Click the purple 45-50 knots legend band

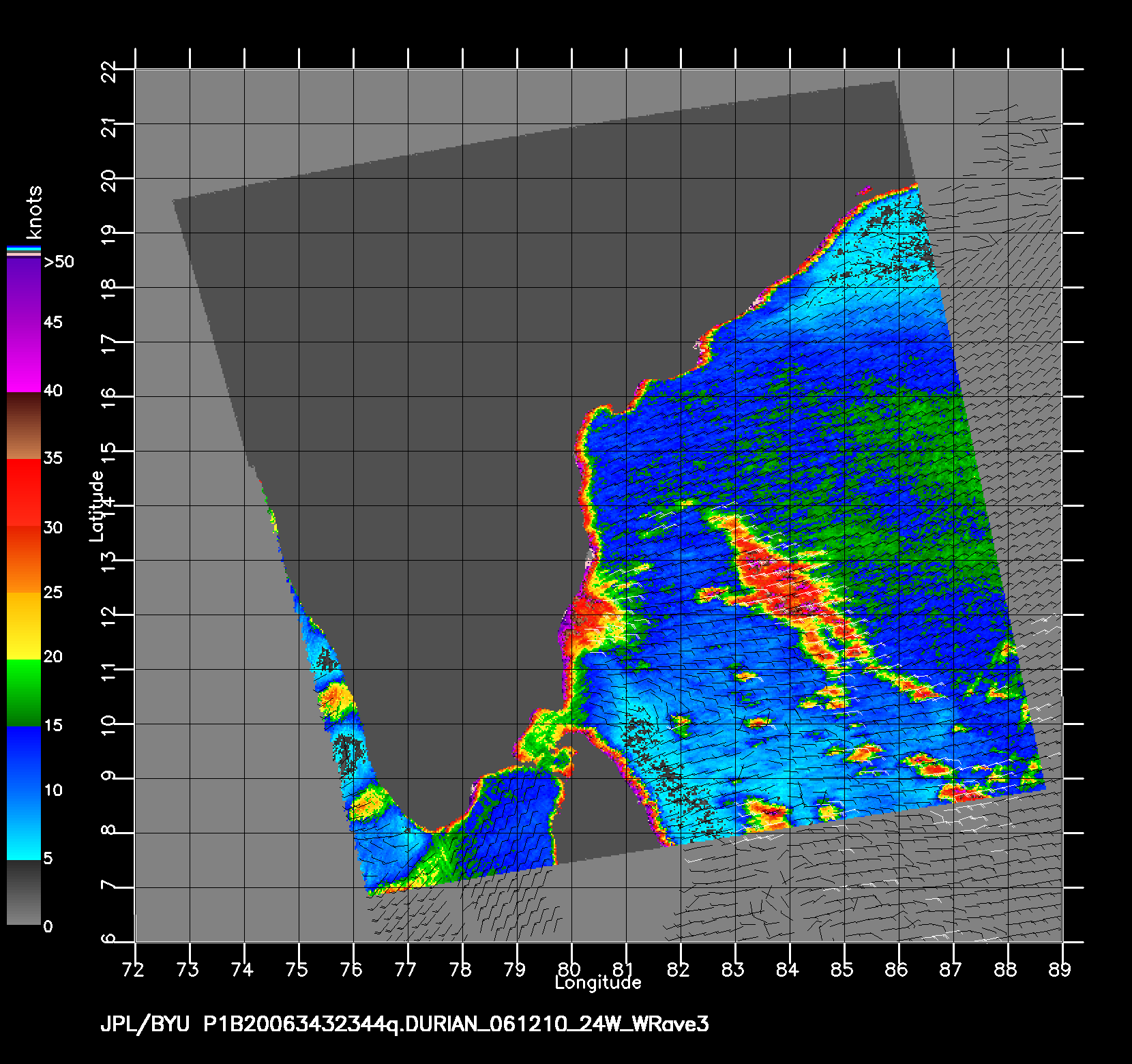click(x=23, y=291)
